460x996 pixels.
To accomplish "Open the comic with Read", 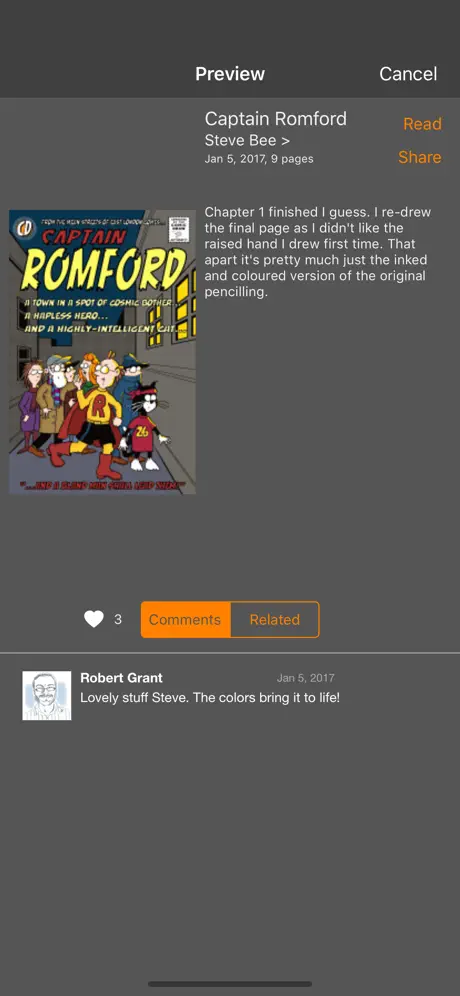I will (422, 124).
